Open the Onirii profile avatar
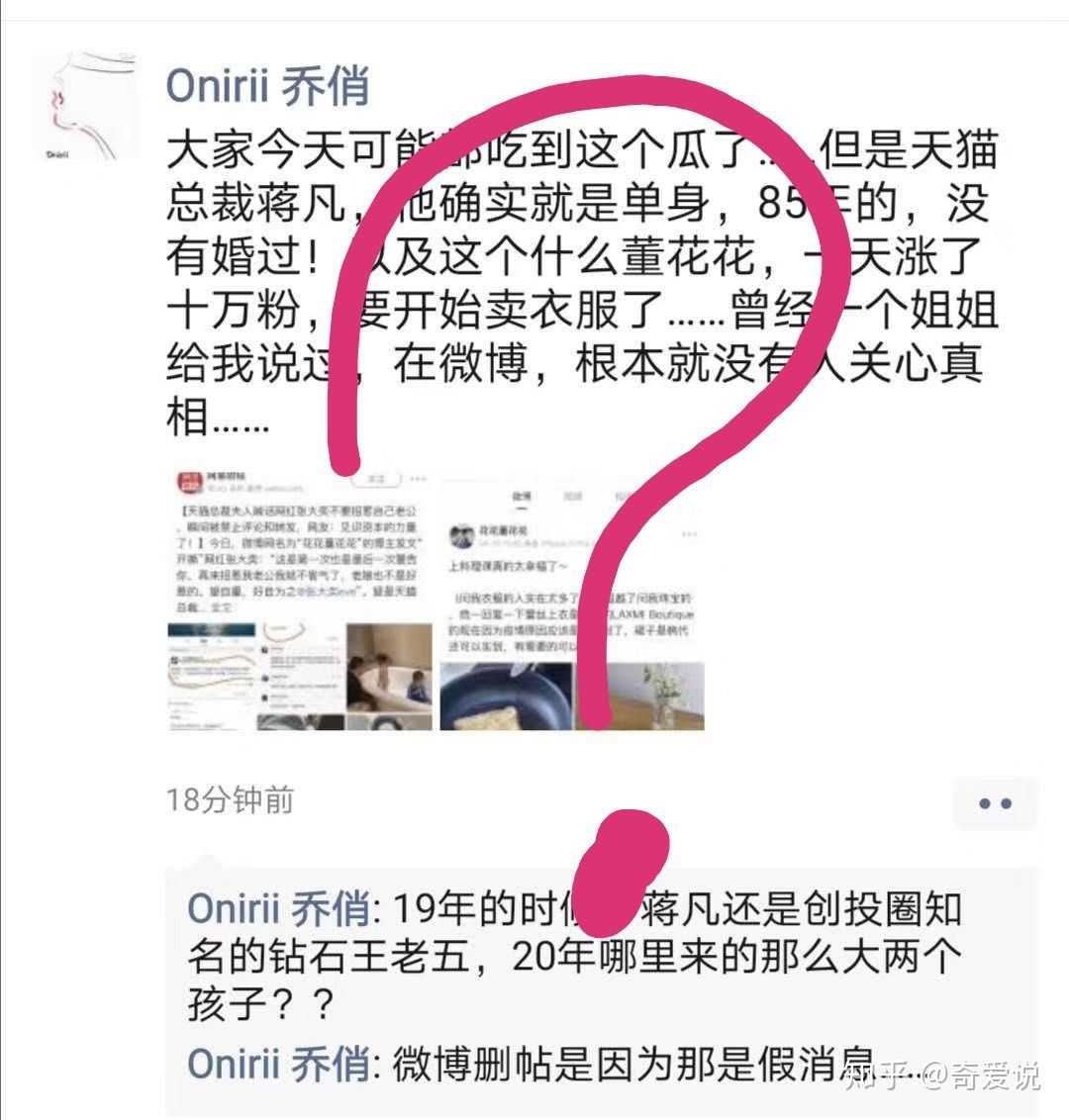 pos(84,106)
